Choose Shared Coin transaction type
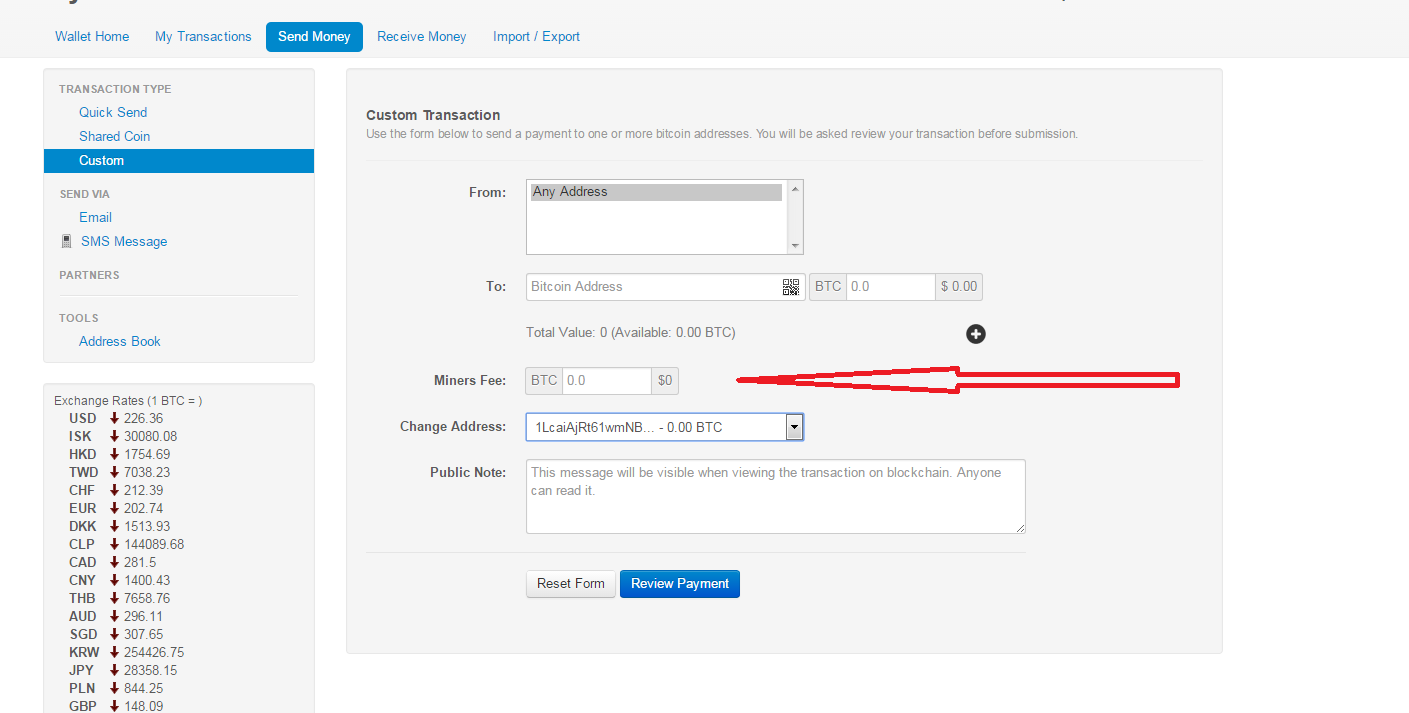The width and height of the screenshot is (1409, 713). pos(114,137)
